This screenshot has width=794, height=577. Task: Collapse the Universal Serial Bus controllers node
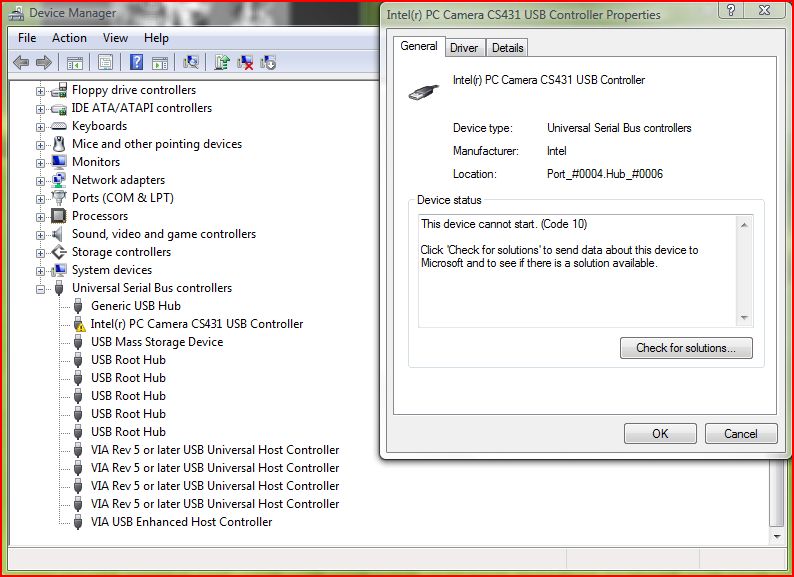coord(40,289)
